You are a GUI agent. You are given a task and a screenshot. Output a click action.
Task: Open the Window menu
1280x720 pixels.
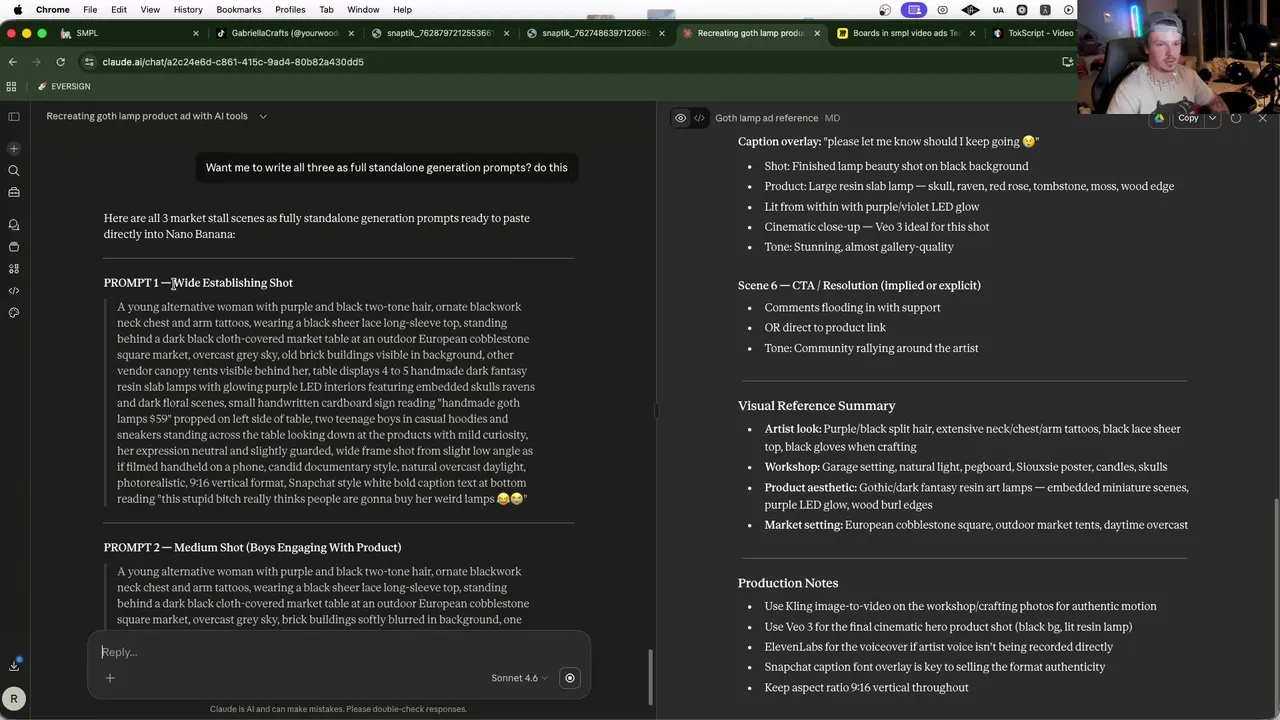pyautogui.click(x=363, y=9)
